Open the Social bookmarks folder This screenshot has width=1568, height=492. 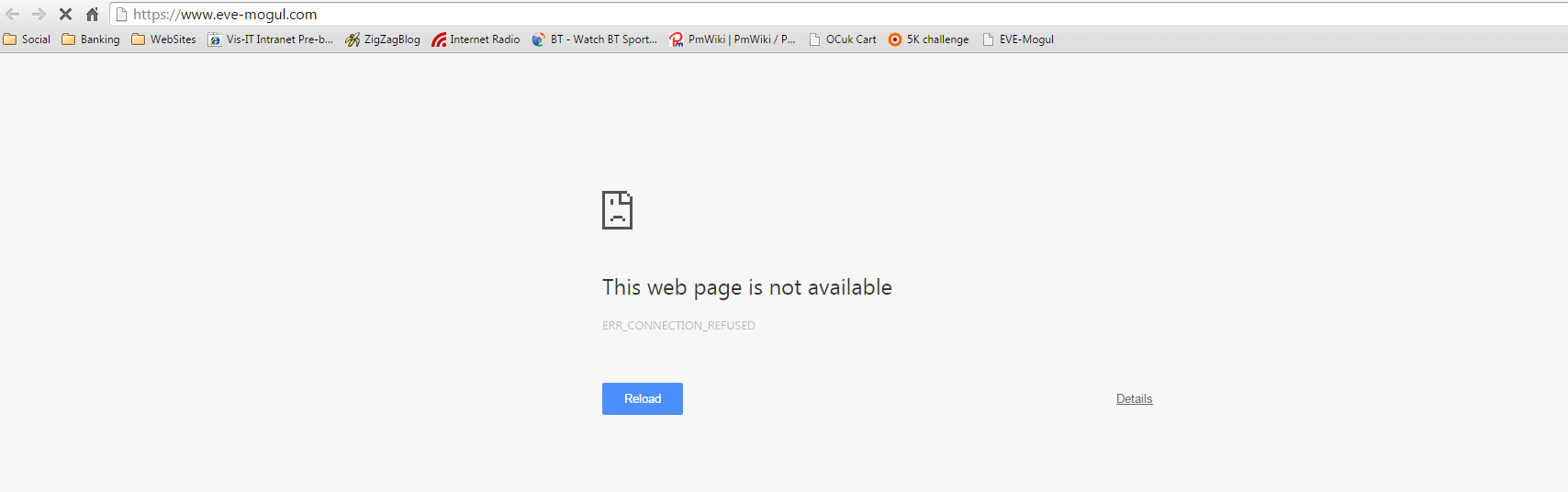27,39
